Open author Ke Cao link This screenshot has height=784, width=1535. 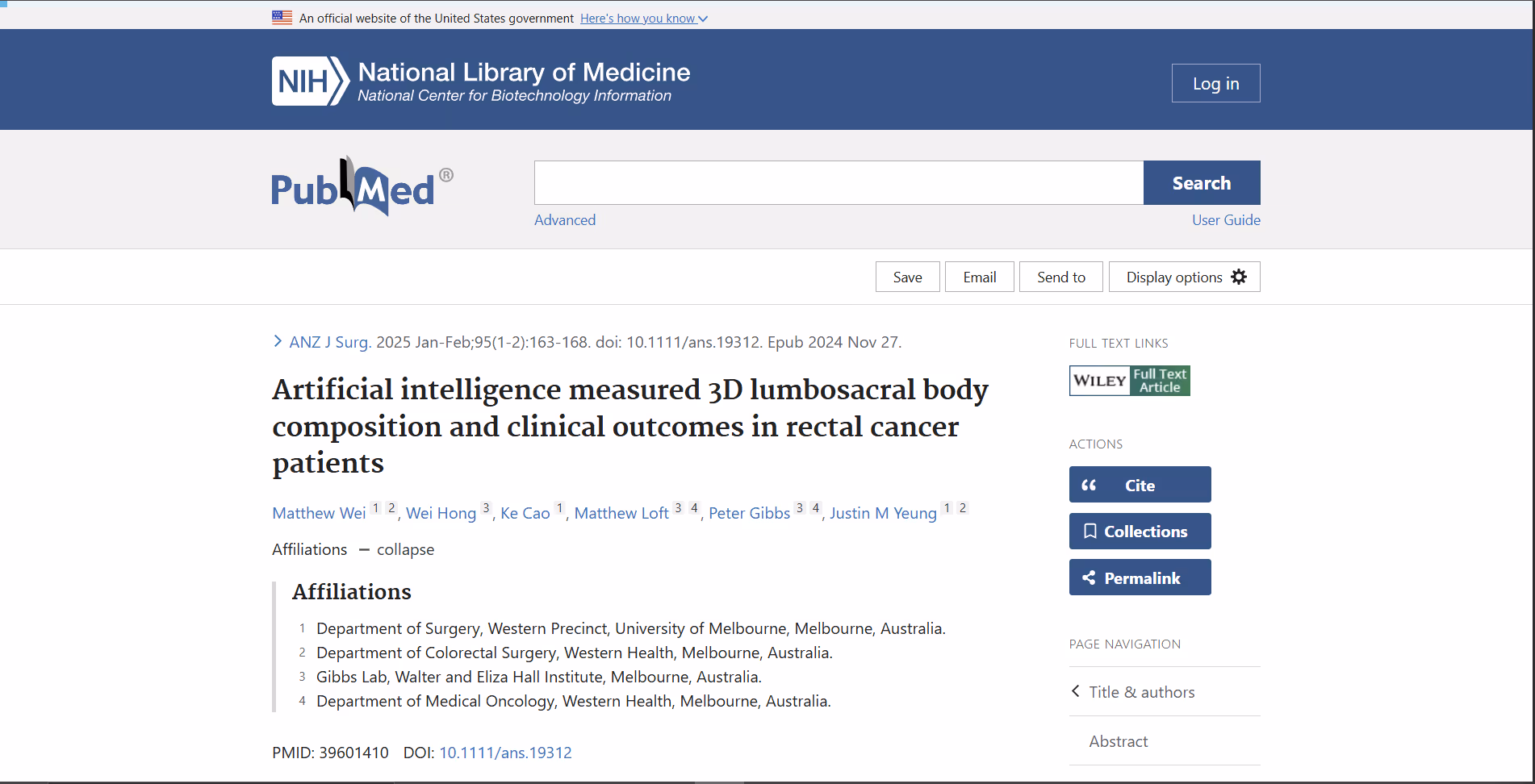[525, 513]
